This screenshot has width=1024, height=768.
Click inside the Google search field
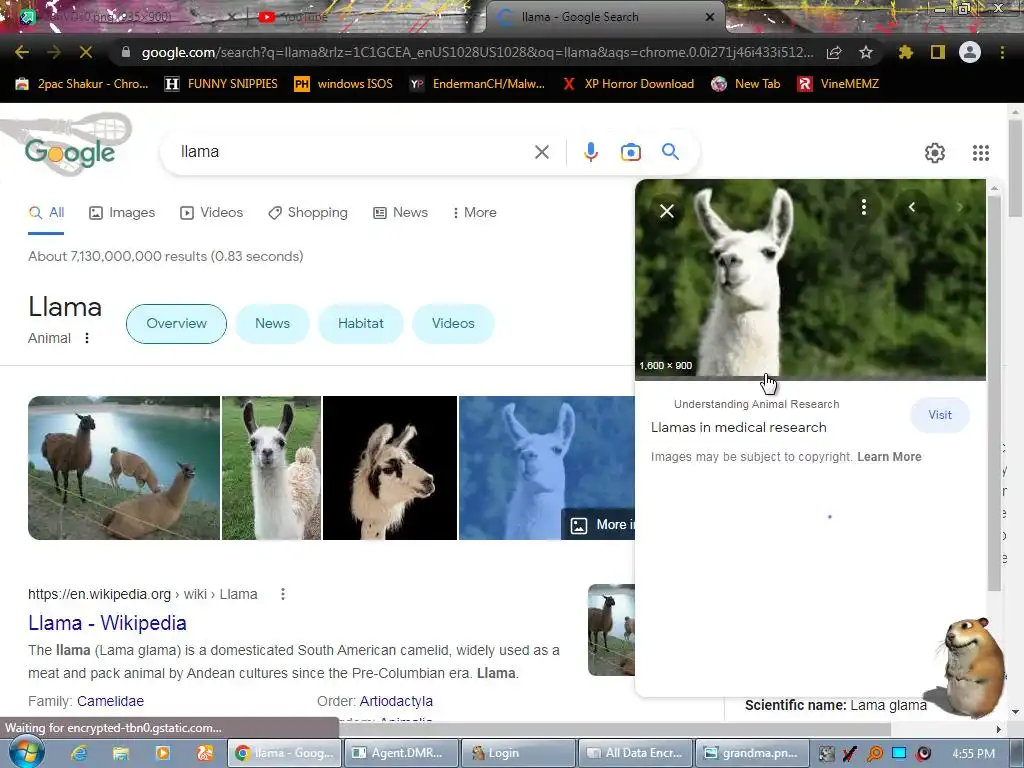click(353, 152)
